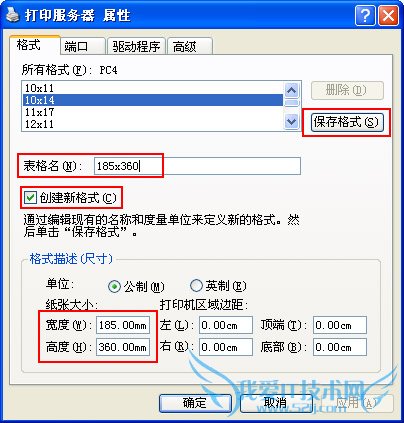Click the 高度 height input field
This screenshot has width=404, height=423.
pos(123,347)
